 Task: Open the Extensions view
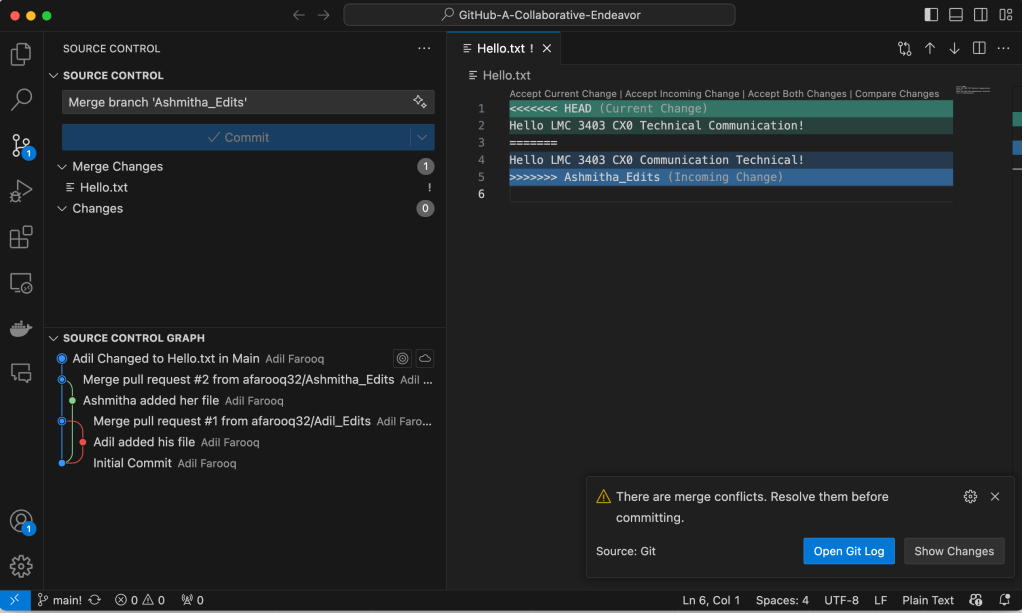(21, 237)
